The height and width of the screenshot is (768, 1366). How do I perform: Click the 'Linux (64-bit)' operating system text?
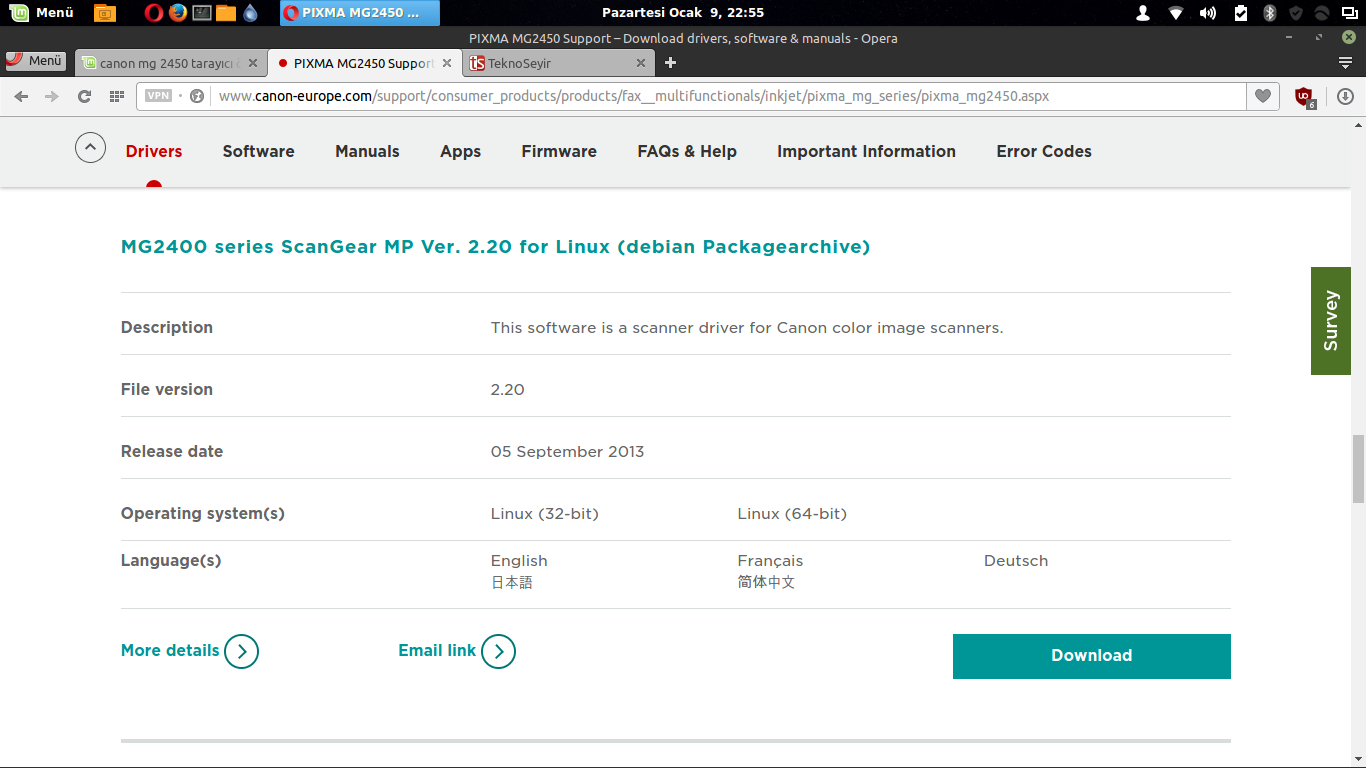[792, 514]
